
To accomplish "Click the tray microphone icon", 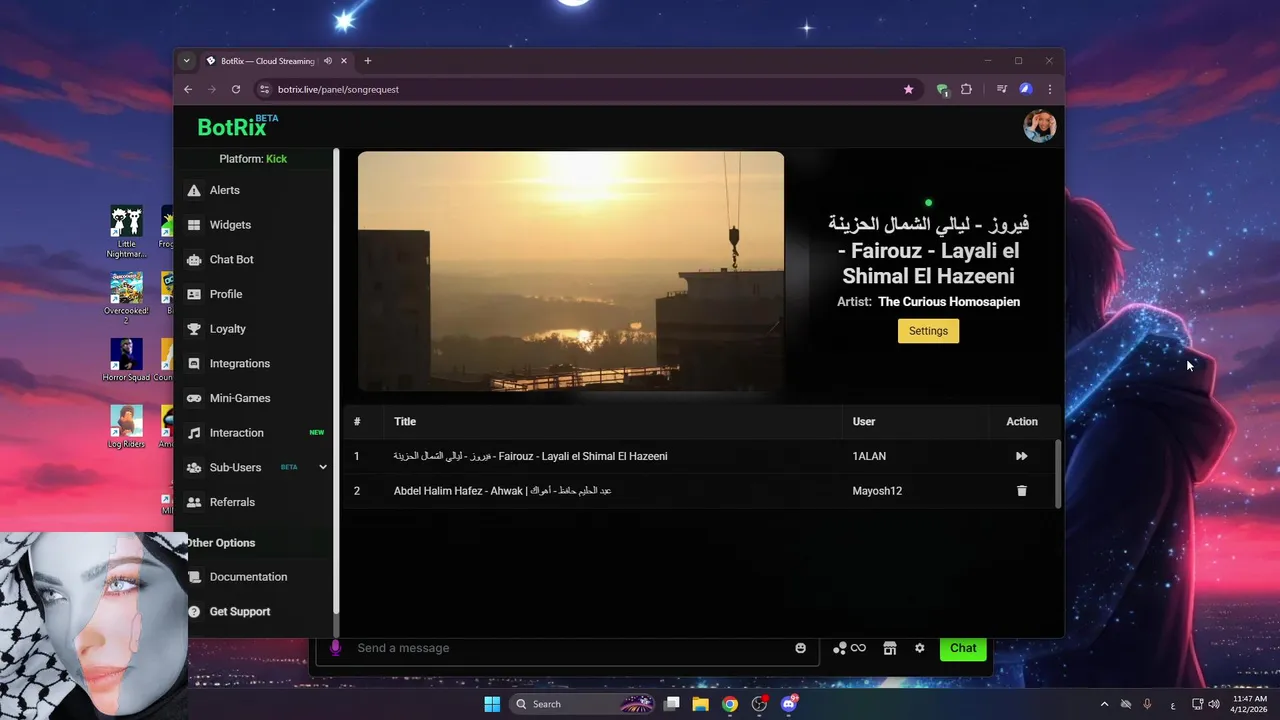I will pyautogui.click(x=1147, y=704).
